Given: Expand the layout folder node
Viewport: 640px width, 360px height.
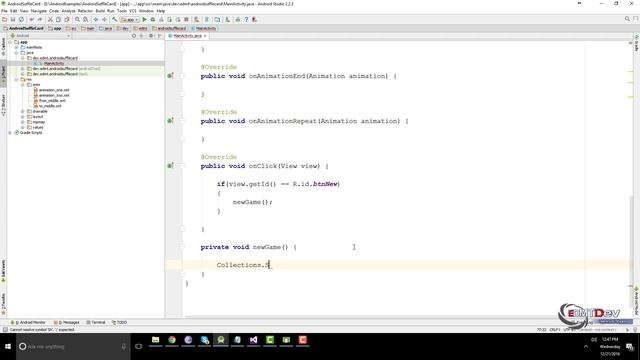Looking at the screenshot, I should tap(23, 116).
